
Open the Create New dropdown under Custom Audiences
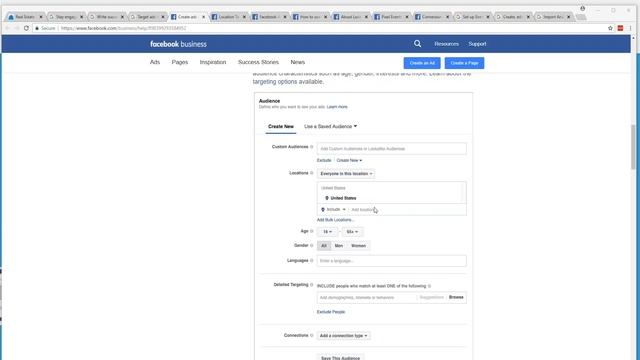coord(349,160)
